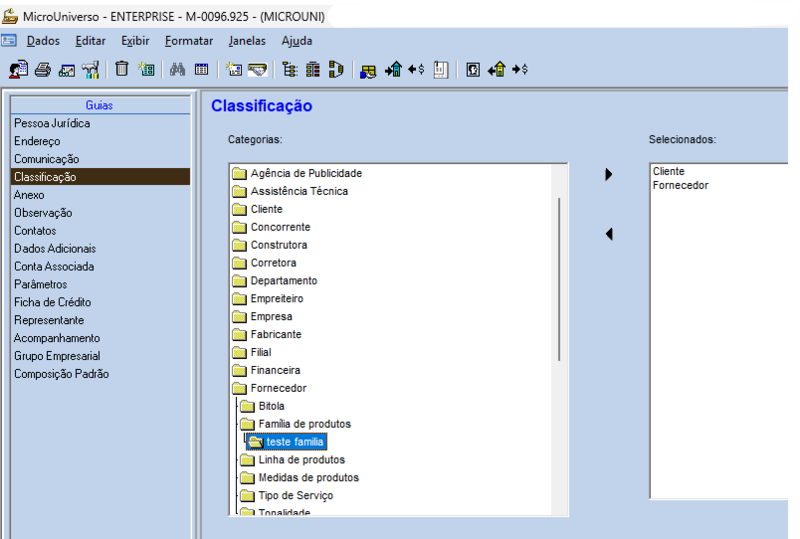Open the Dados menu
This screenshot has height=539, width=800.
43,41
